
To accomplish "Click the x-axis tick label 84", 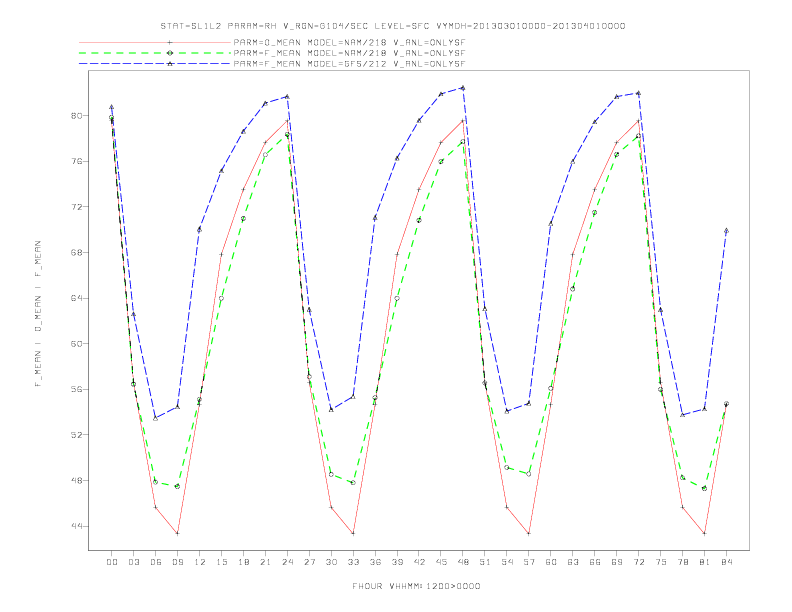I will (x=726, y=562).
